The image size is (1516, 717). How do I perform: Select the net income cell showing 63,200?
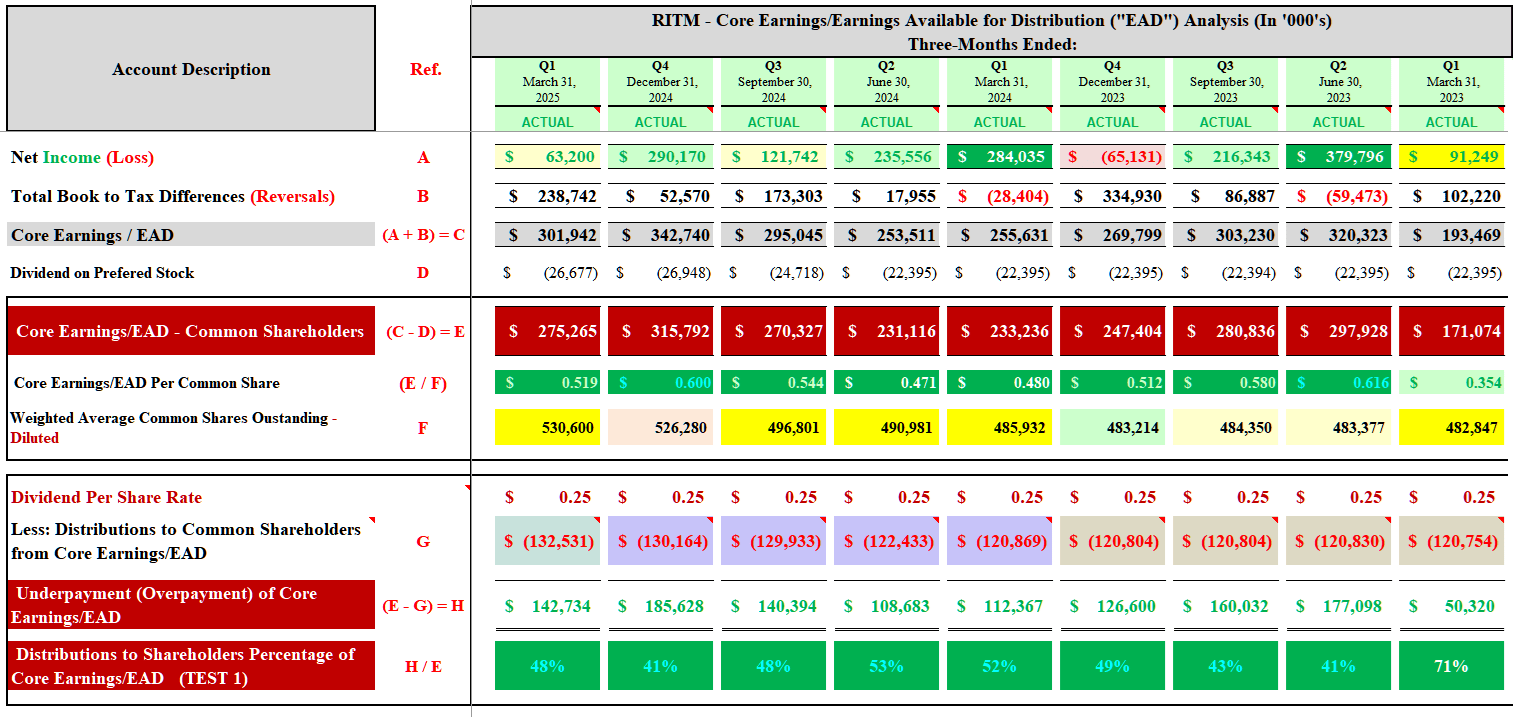pyautogui.click(x=548, y=157)
